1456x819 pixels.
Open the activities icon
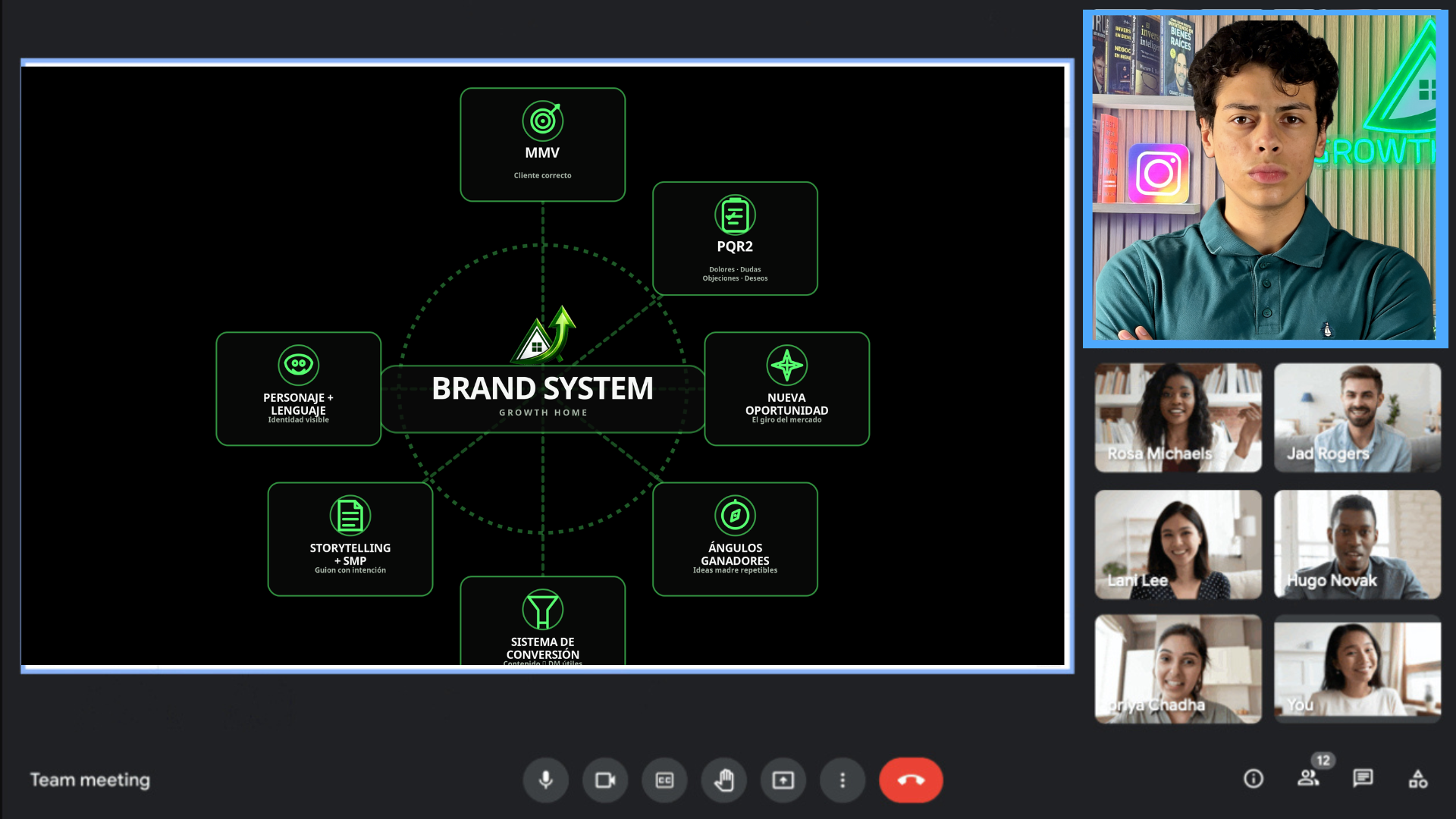click(1418, 779)
